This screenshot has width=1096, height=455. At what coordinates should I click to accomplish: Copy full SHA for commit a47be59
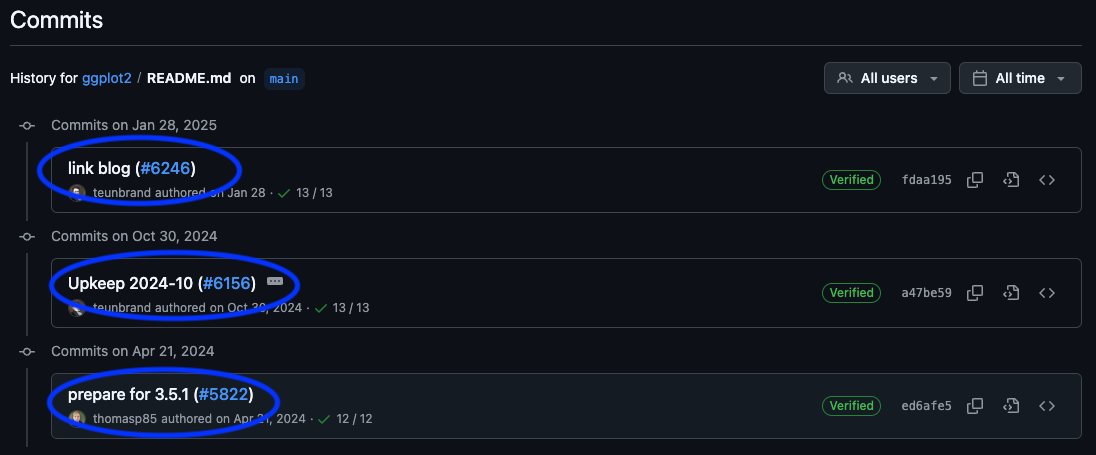point(975,293)
